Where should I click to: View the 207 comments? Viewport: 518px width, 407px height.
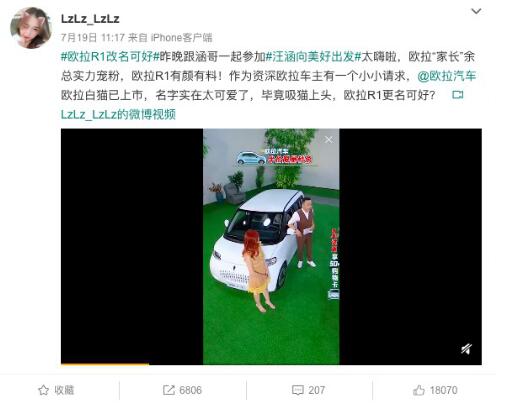316,390
